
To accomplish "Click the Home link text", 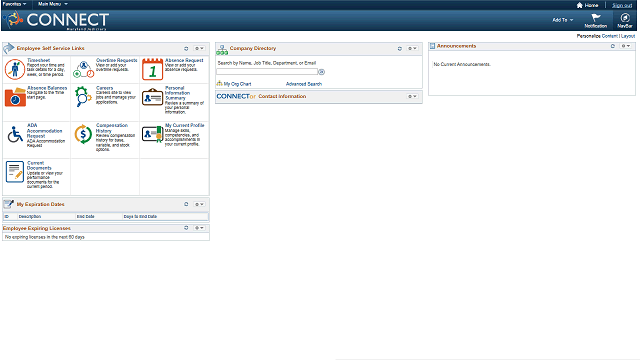I will pyautogui.click(x=591, y=5).
